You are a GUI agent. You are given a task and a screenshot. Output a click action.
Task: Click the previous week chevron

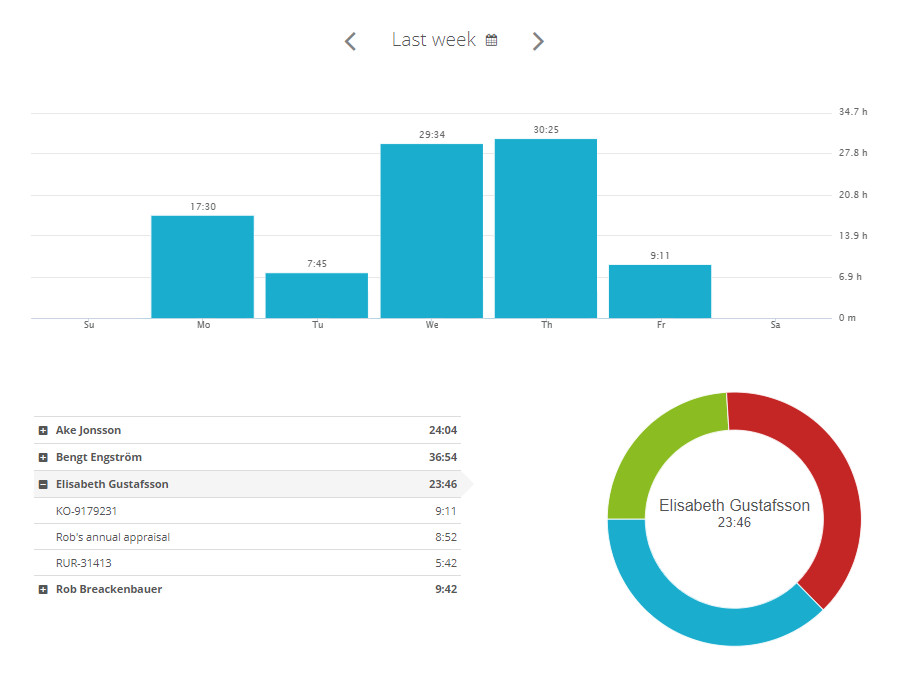350,41
